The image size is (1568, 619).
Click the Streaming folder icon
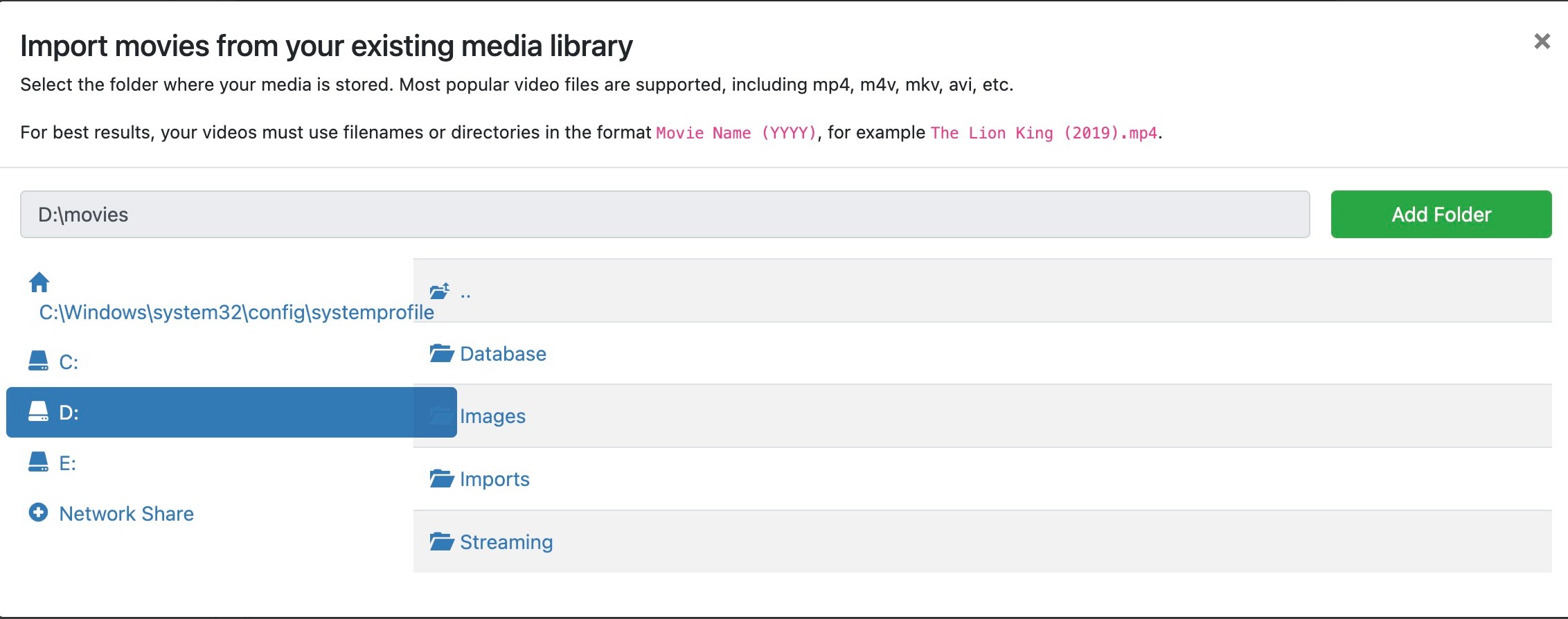441,541
